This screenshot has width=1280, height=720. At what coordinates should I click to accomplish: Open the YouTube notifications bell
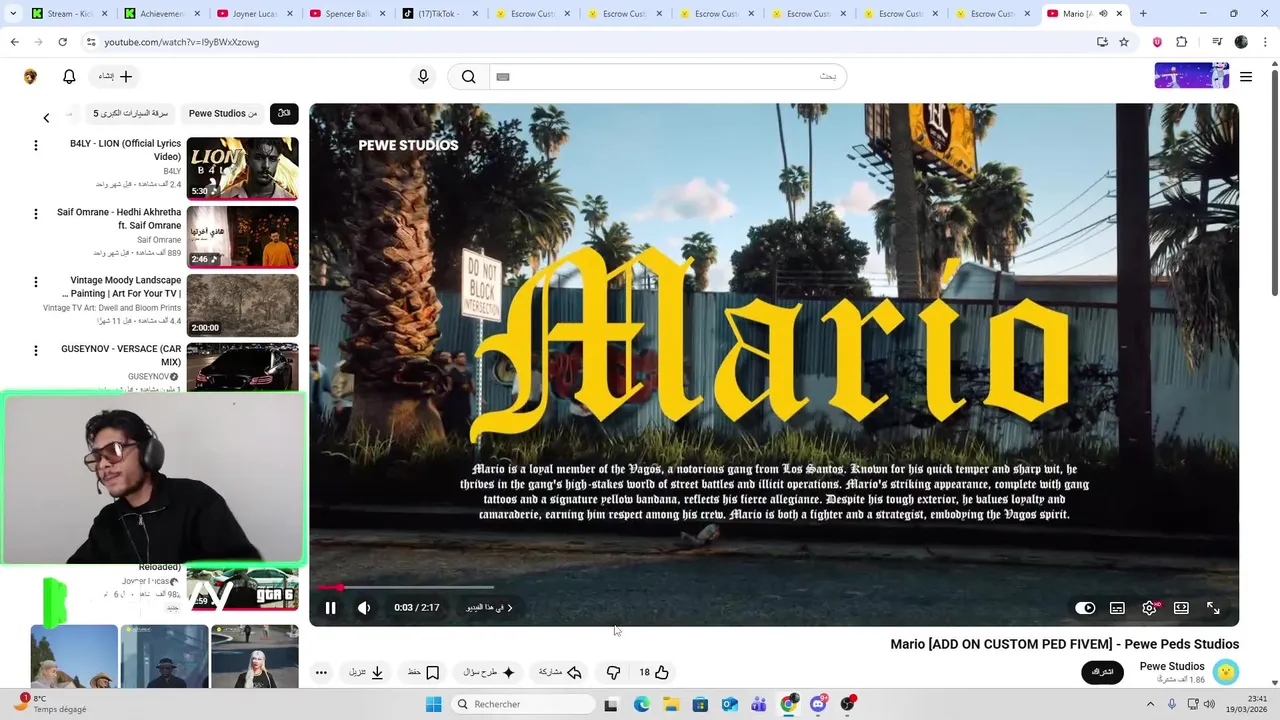coord(69,77)
